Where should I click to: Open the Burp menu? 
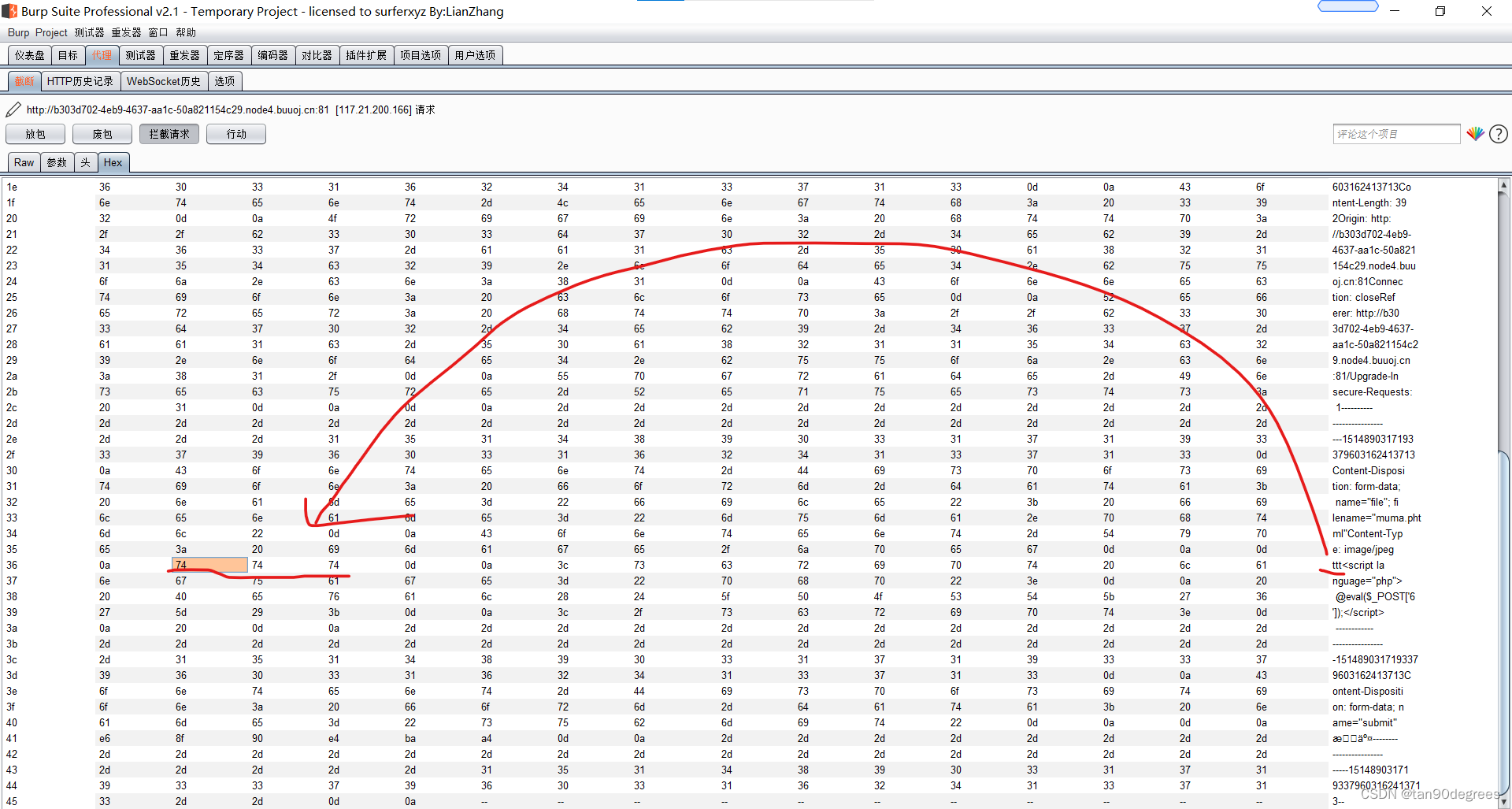(x=18, y=32)
